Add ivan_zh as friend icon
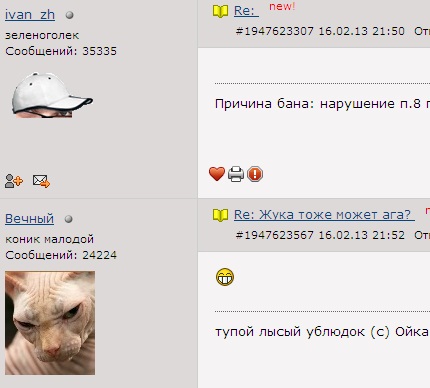 pos(14,181)
